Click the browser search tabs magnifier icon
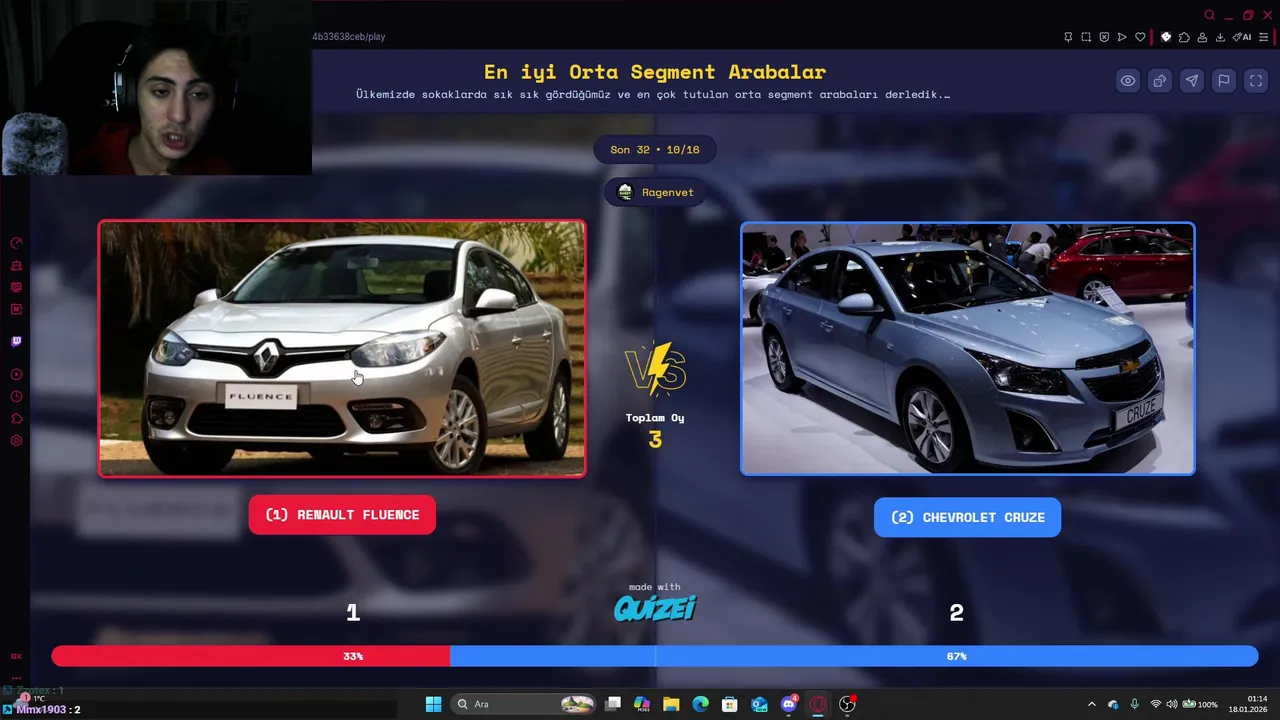The width and height of the screenshot is (1280, 720). [1209, 15]
